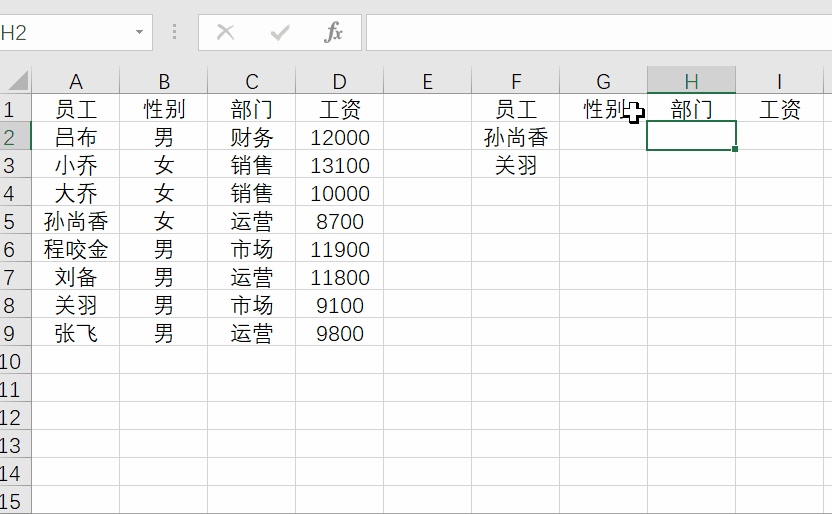This screenshot has width=832, height=514.
Task: Click the Enter checkmark formula bar icon
Action: (280, 33)
